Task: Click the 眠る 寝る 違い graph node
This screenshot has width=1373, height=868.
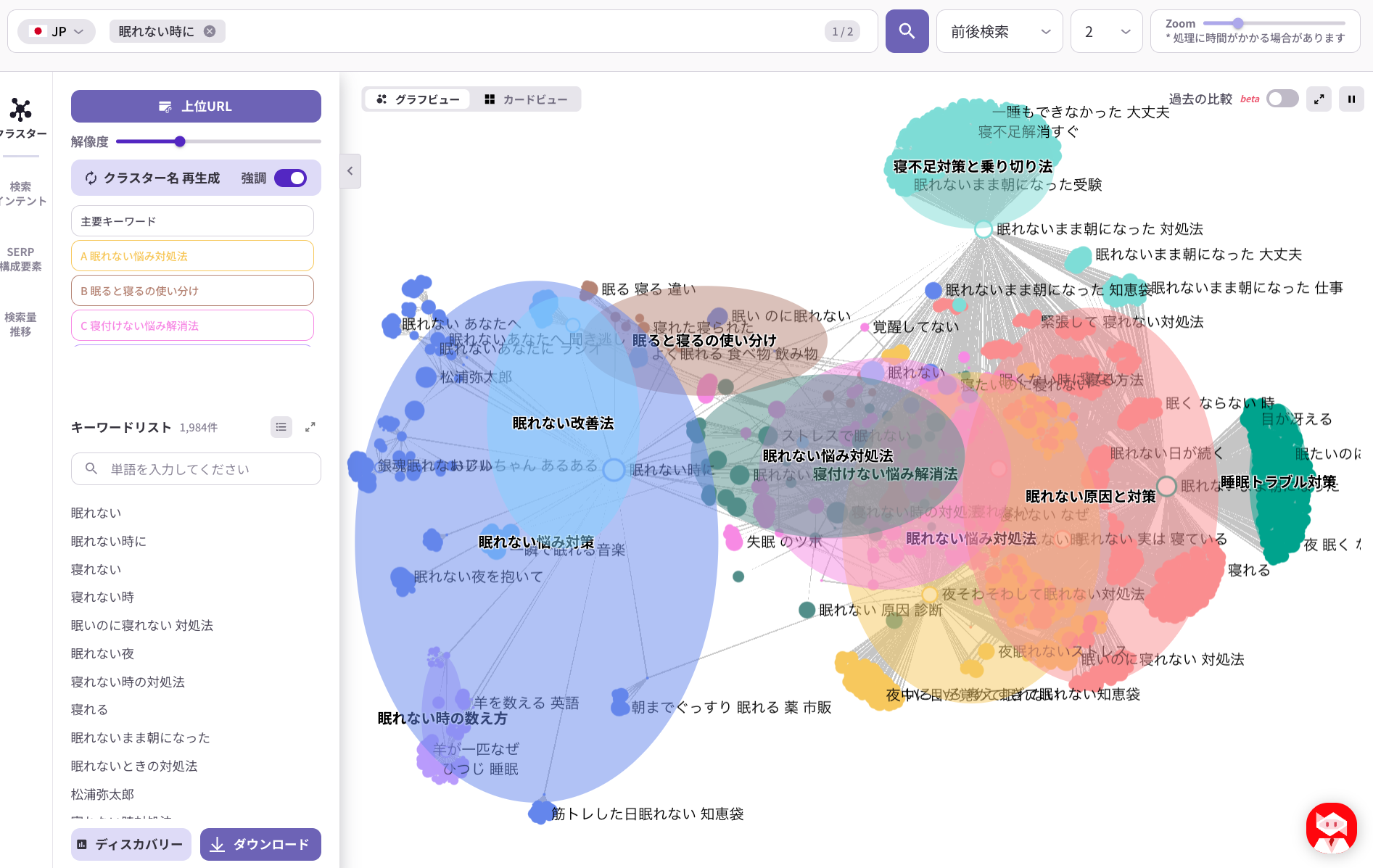Action: coord(589,289)
